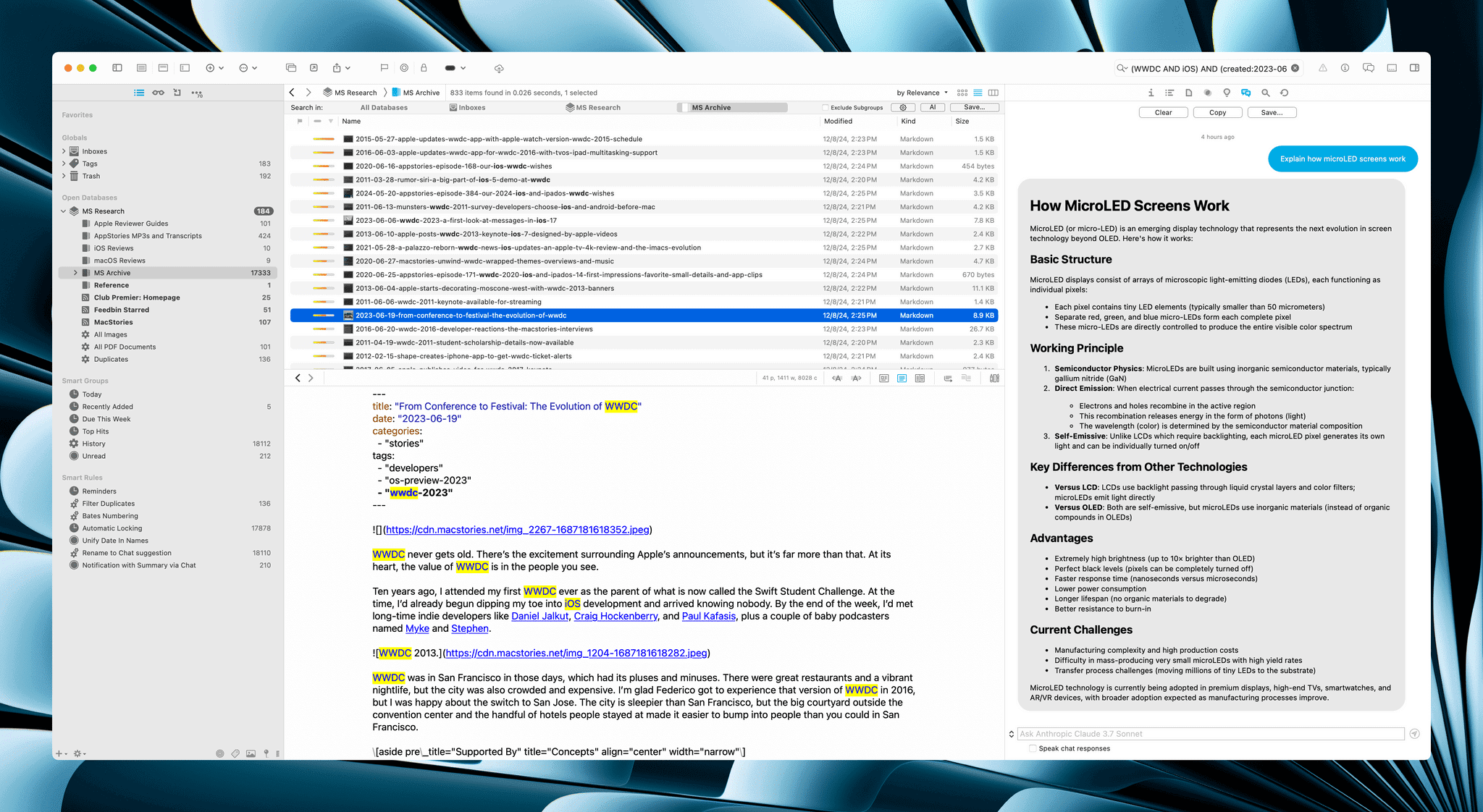Select the navigate list sidebar icon
The image size is (1483, 812).
tap(139, 93)
